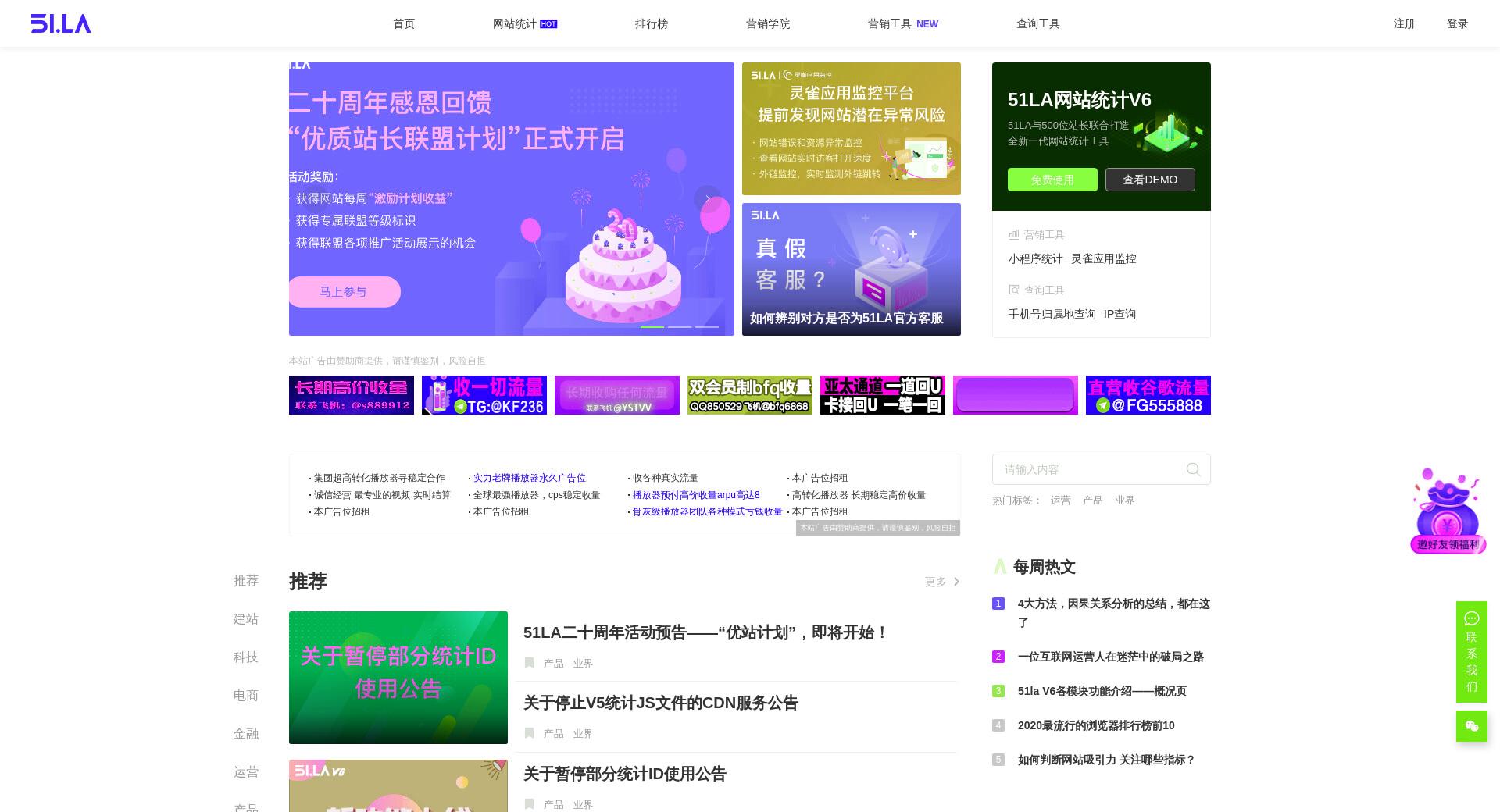The height and width of the screenshot is (812, 1500).
Task: Click the 查询工具 icon in sidebar
Action: click(x=1014, y=290)
